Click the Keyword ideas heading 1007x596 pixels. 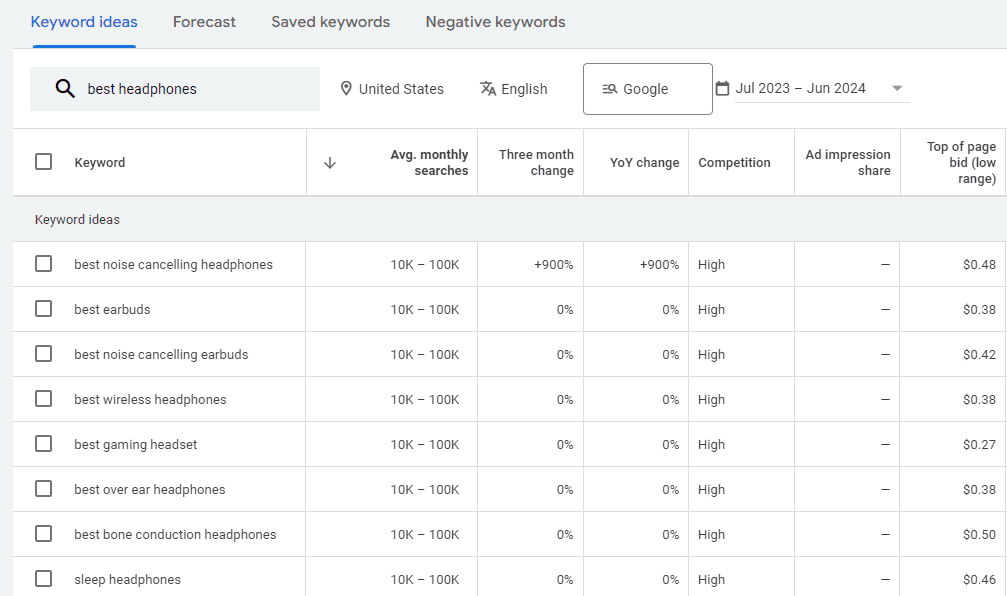(84, 21)
